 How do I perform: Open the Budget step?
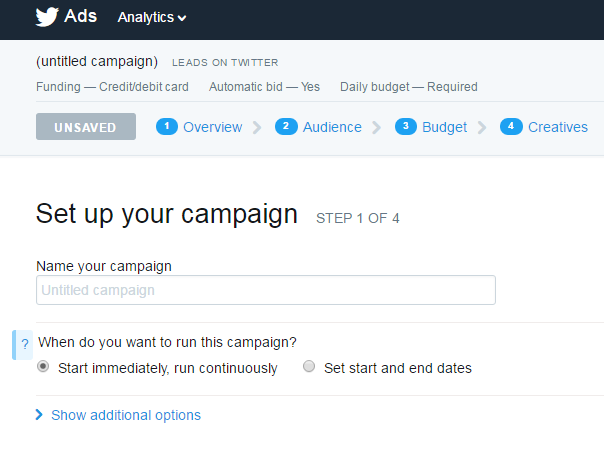click(445, 128)
